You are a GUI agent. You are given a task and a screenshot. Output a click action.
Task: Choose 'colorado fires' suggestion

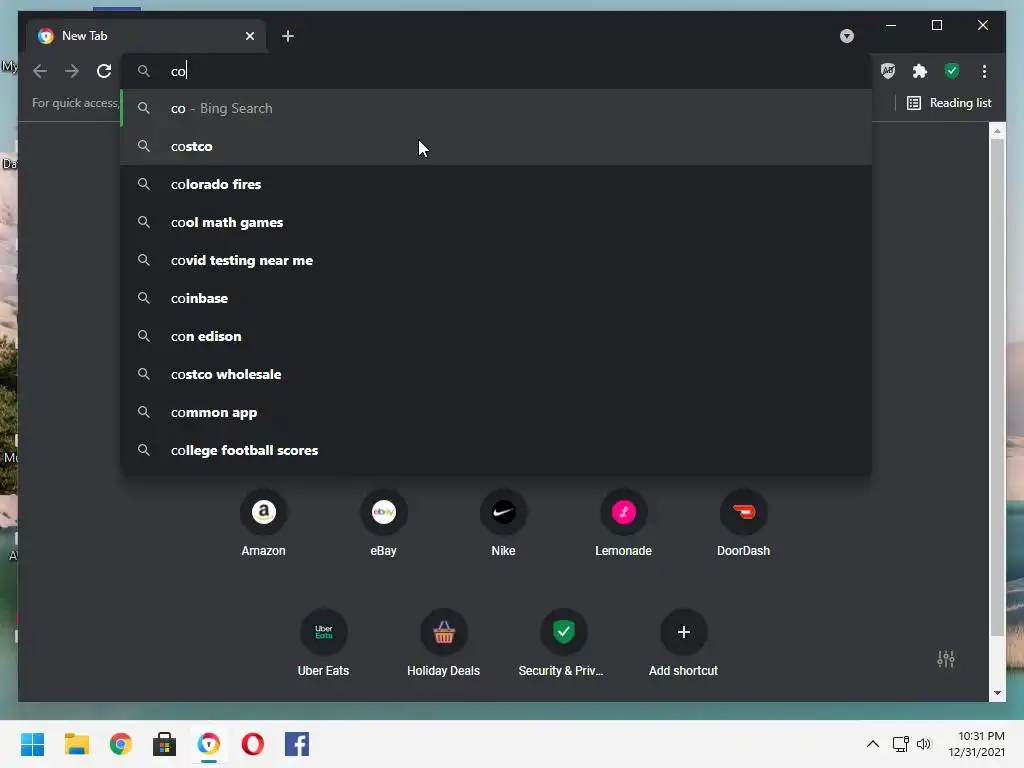pos(496,184)
